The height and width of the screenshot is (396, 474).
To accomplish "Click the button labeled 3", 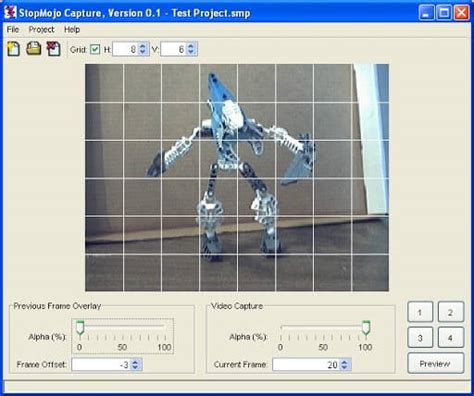I will [420, 338].
